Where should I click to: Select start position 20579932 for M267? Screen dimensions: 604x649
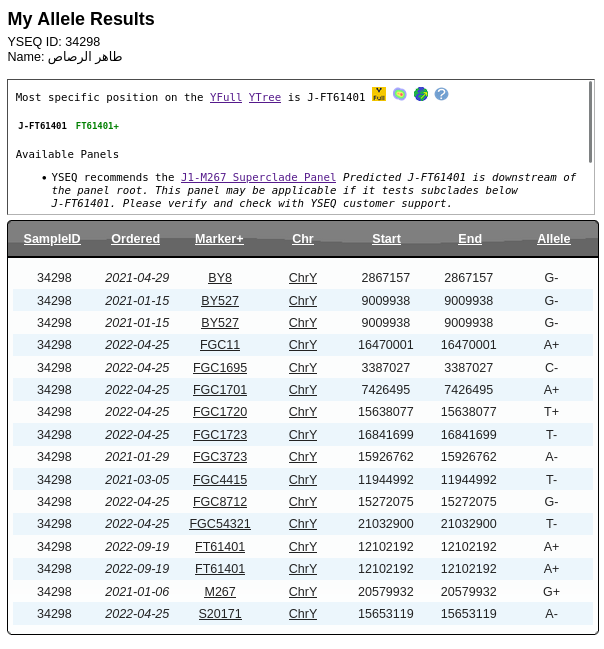(x=386, y=592)
